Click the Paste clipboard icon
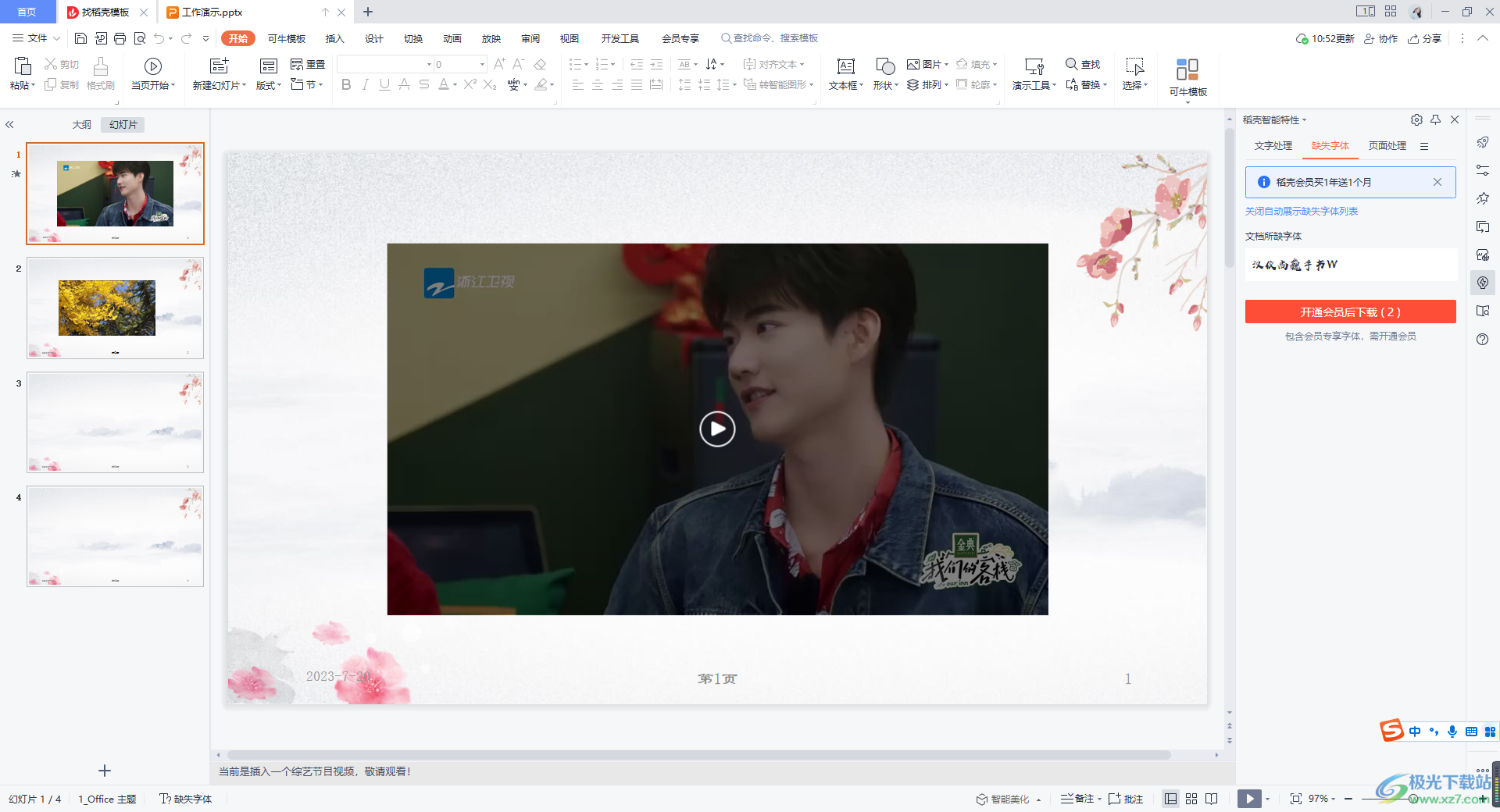Image resolution: width=1500 pixels, height=812 pixels. [x=23, y=66]
